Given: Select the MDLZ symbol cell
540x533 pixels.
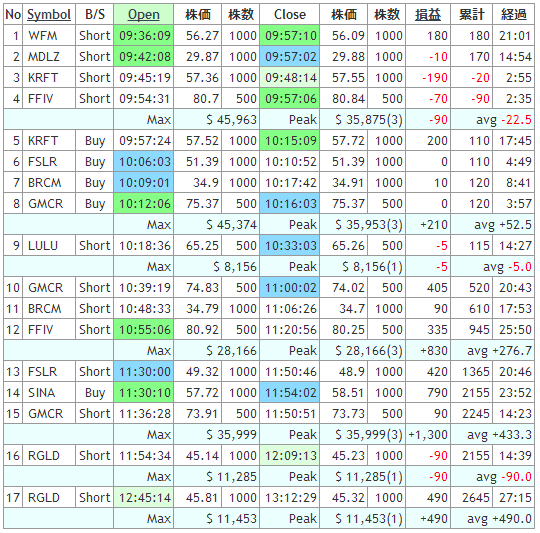Looking at the screenshot, I should (x=49, y=56).
